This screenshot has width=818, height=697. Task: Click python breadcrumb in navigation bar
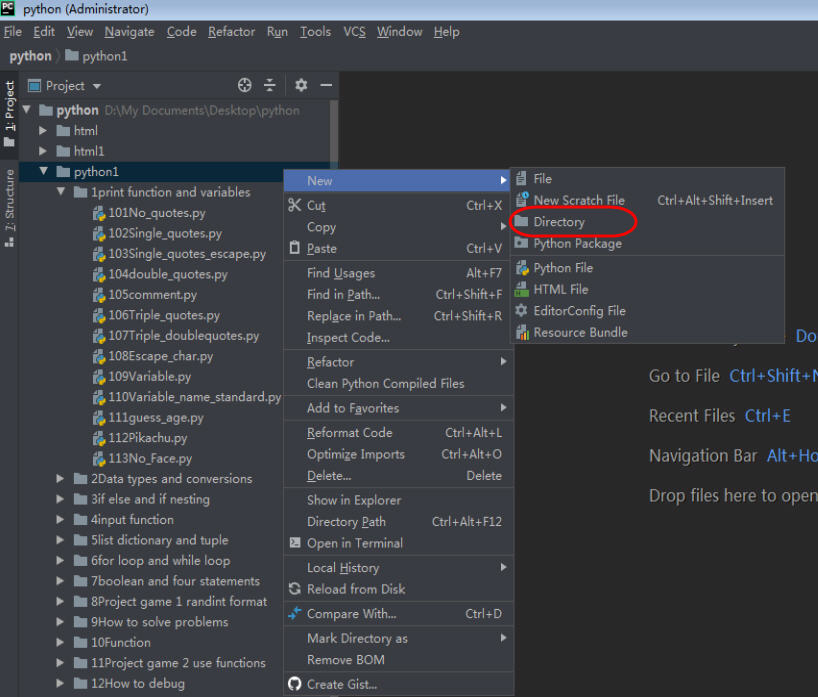coord(30,56)
